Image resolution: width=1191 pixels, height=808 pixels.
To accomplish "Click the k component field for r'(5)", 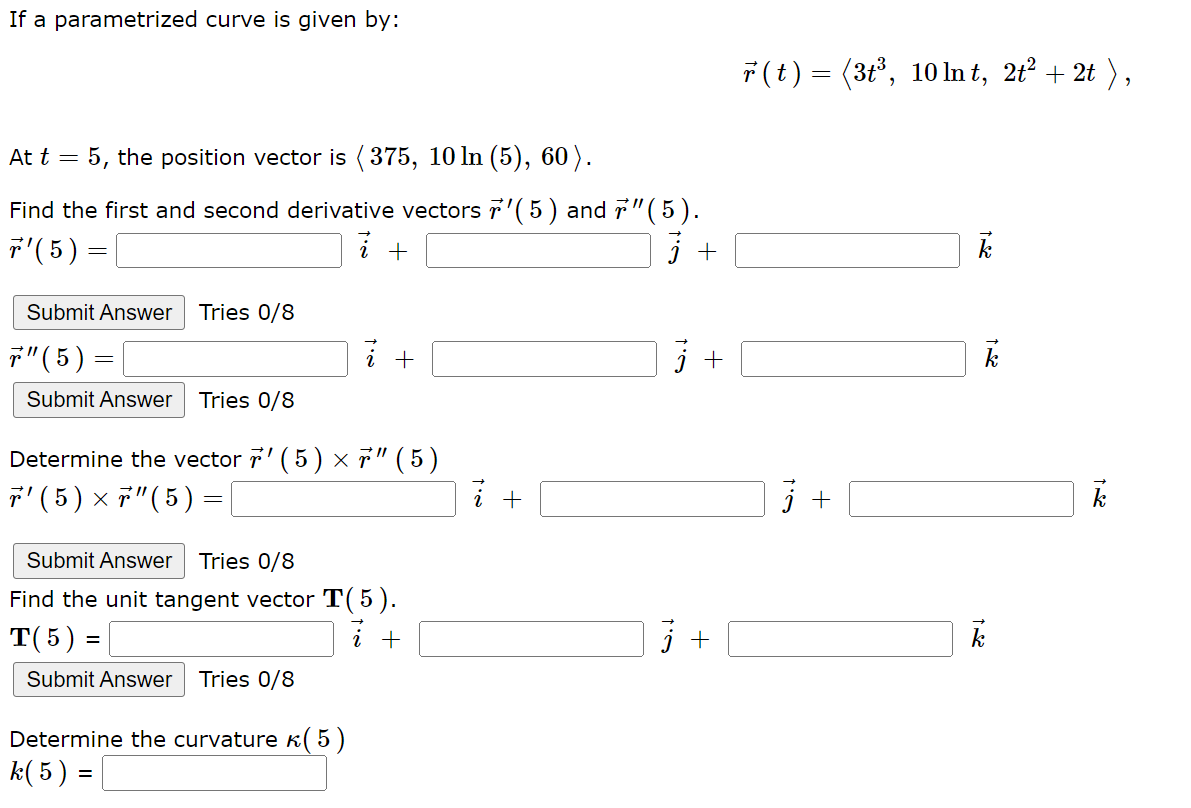I will click(x=846, y=250).
